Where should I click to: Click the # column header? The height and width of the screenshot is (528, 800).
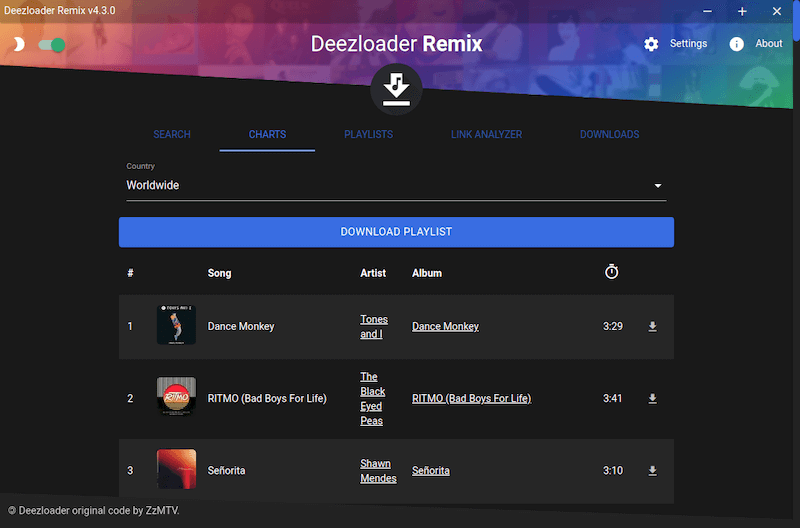pyautogui.click(x=130, y=273)
